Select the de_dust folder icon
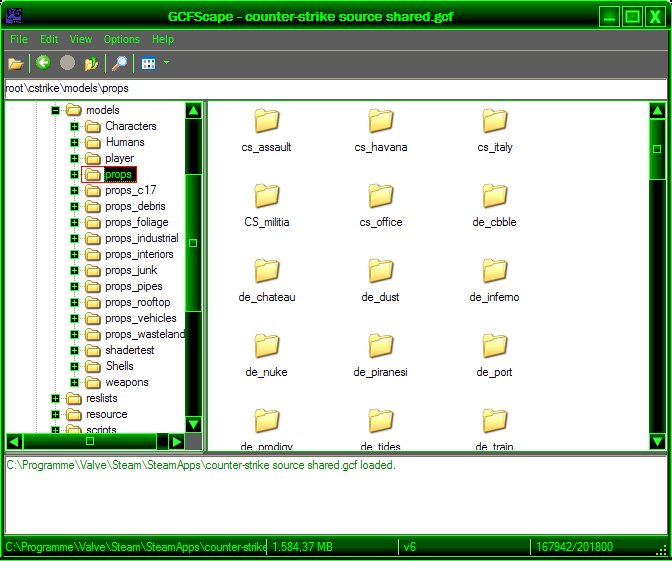The width and height of the screenshot is (672, 561). coord(381,270)
